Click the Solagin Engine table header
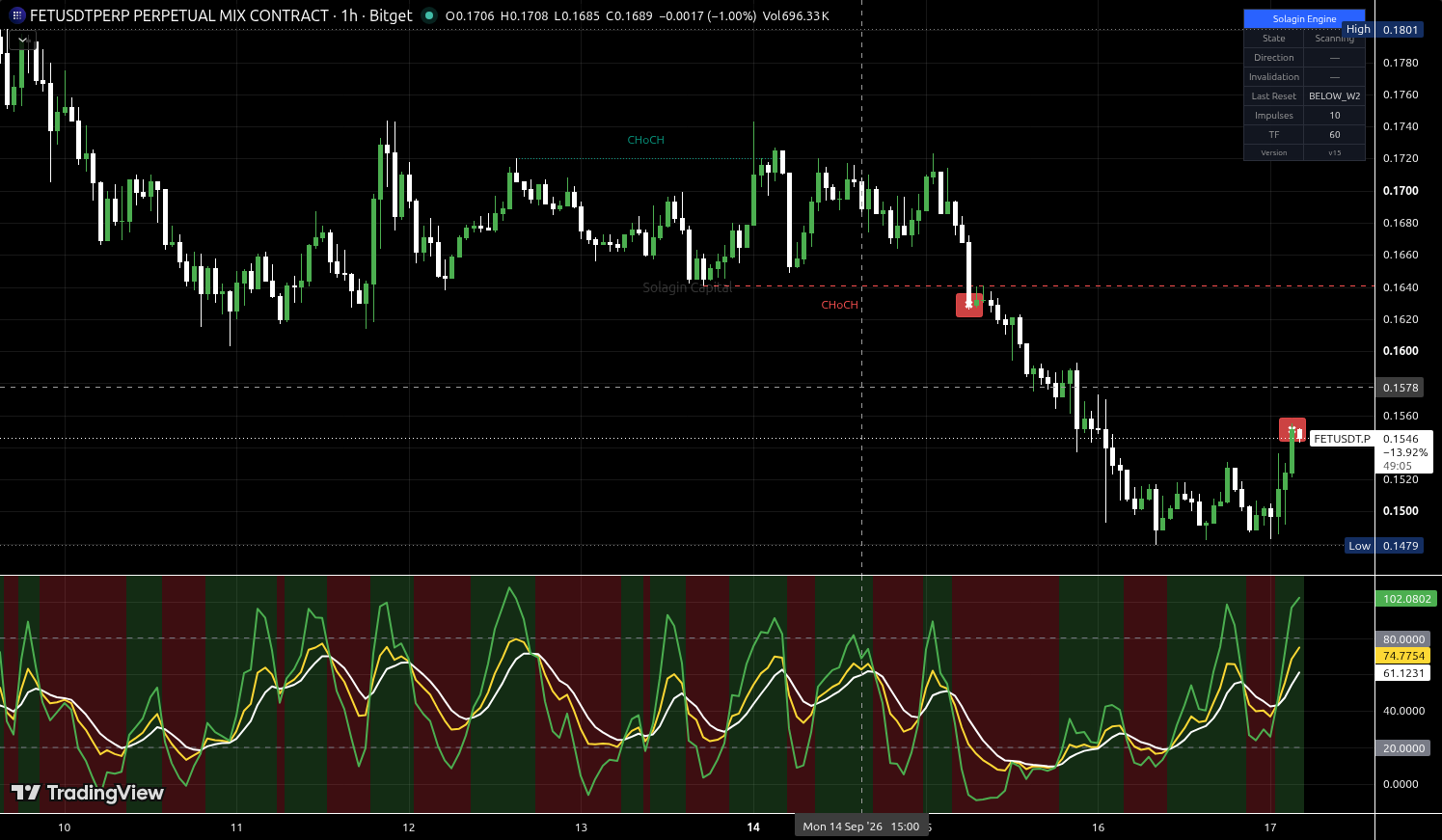Viewport: 1442px width, 840px height. (1304, 18)
